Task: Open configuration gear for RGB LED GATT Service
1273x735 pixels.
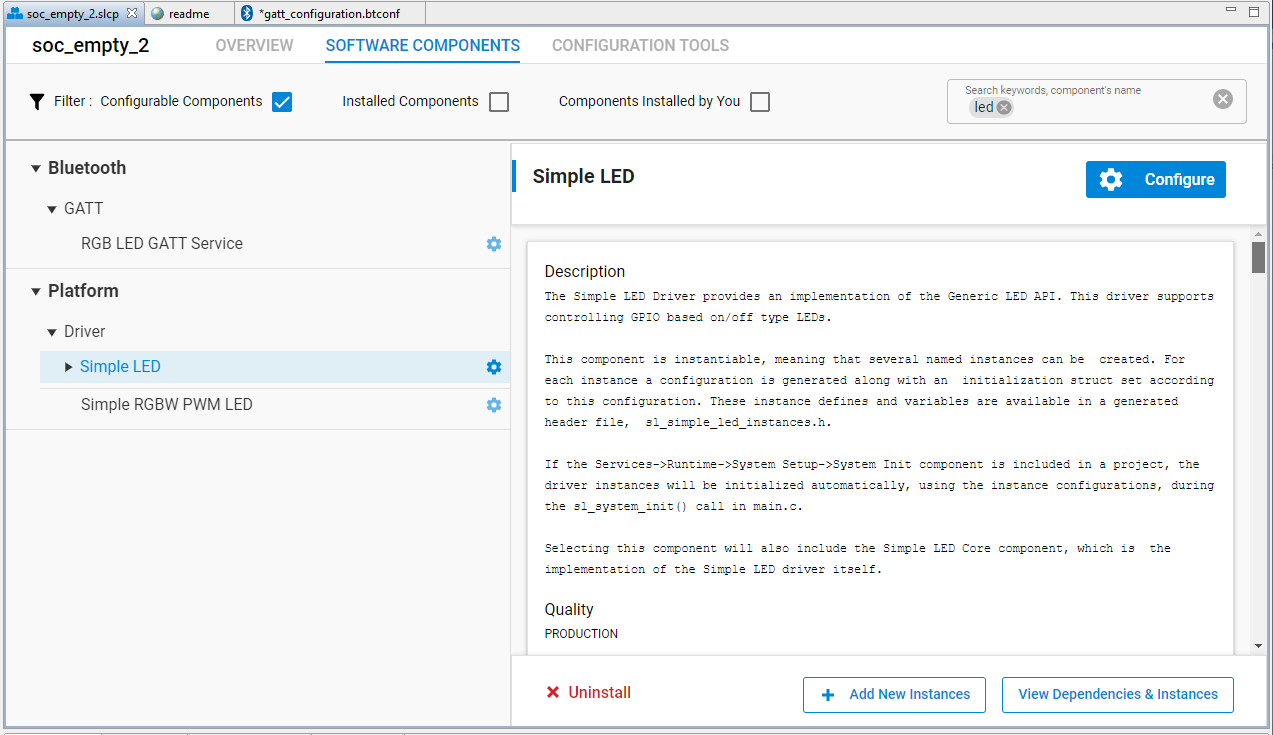Action: point(493,243)
